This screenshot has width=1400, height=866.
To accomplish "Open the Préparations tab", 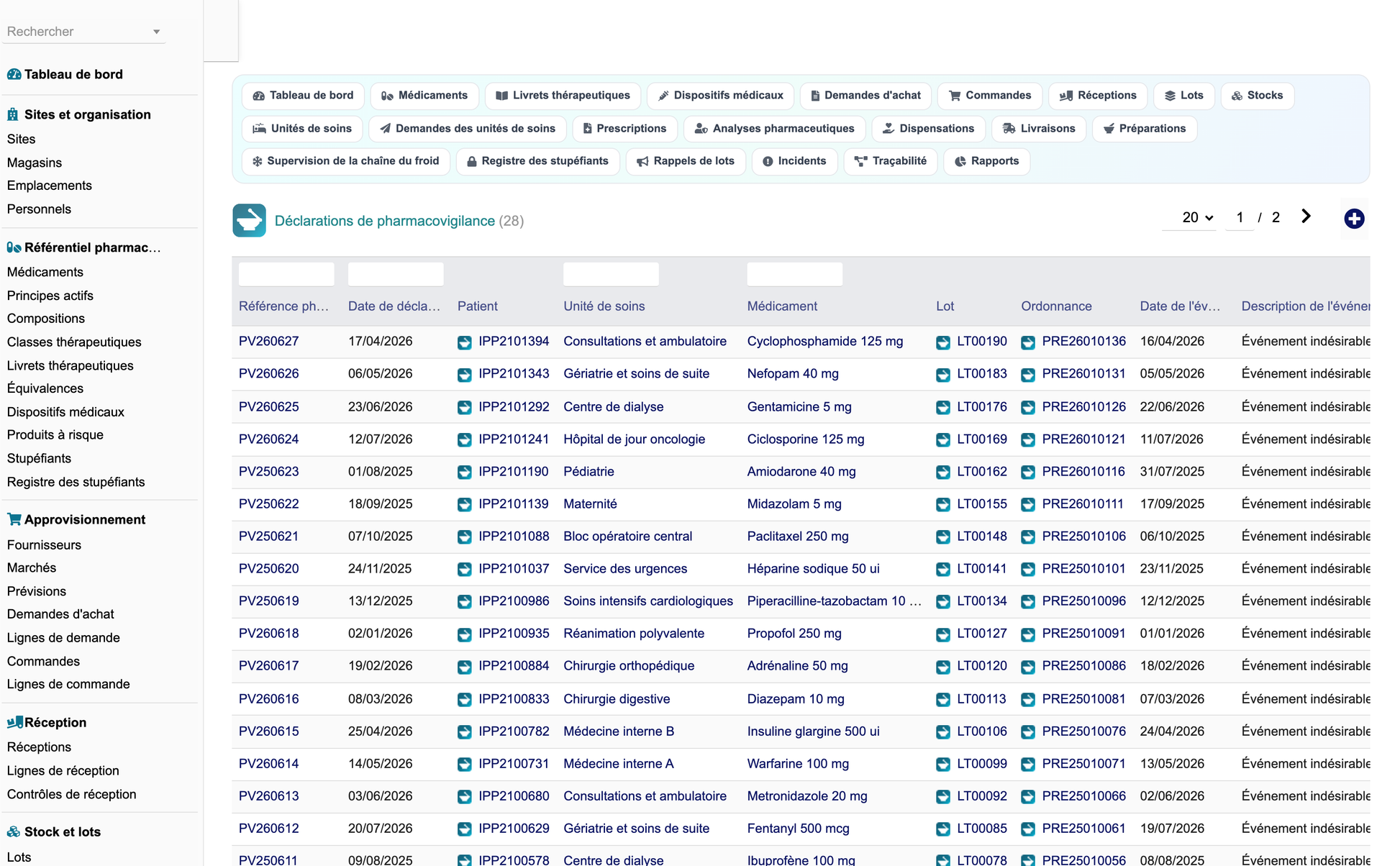I will pyautogui.click(x=1144, y=129).
